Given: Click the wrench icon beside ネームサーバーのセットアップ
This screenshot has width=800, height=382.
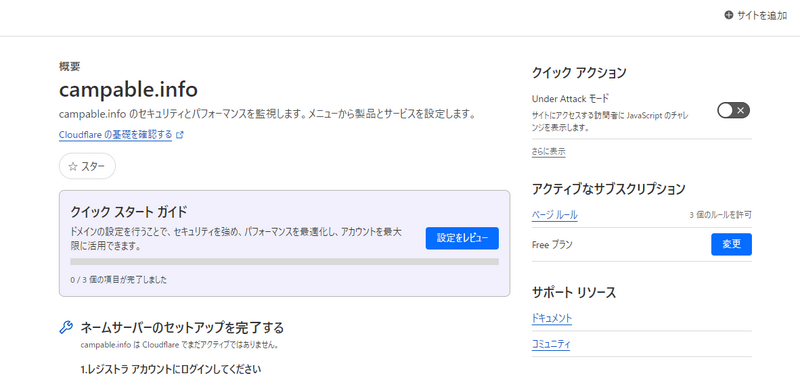Looking at the screenshot, I should coord(66,327).
